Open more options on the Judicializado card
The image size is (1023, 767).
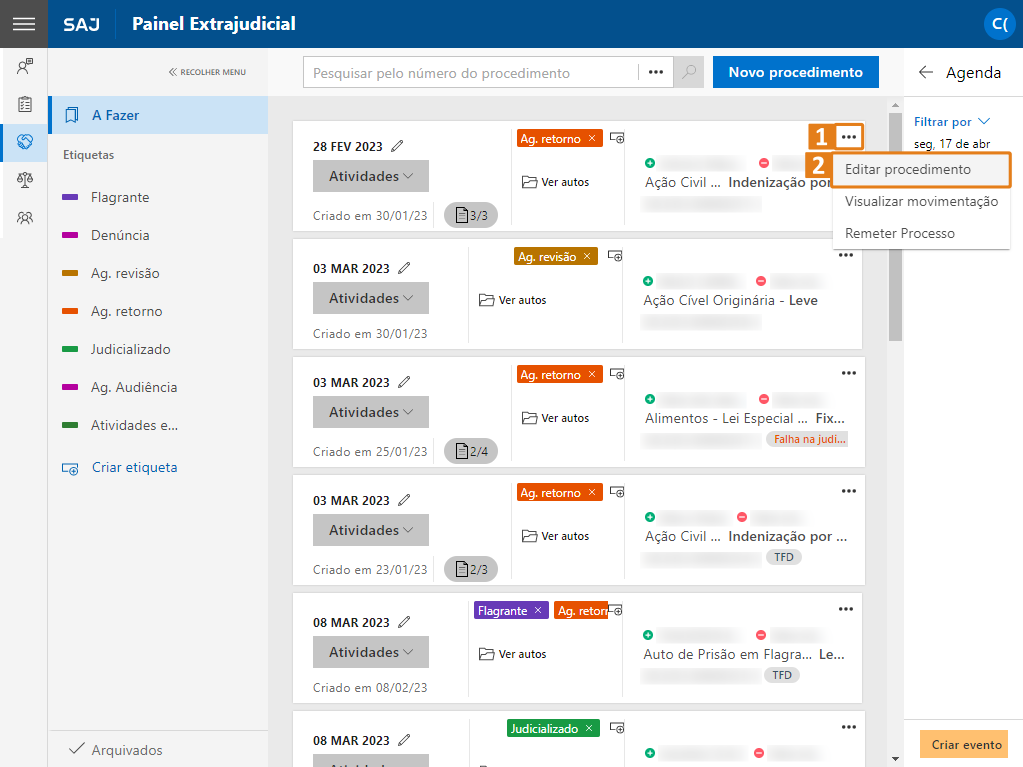point(848,727)
